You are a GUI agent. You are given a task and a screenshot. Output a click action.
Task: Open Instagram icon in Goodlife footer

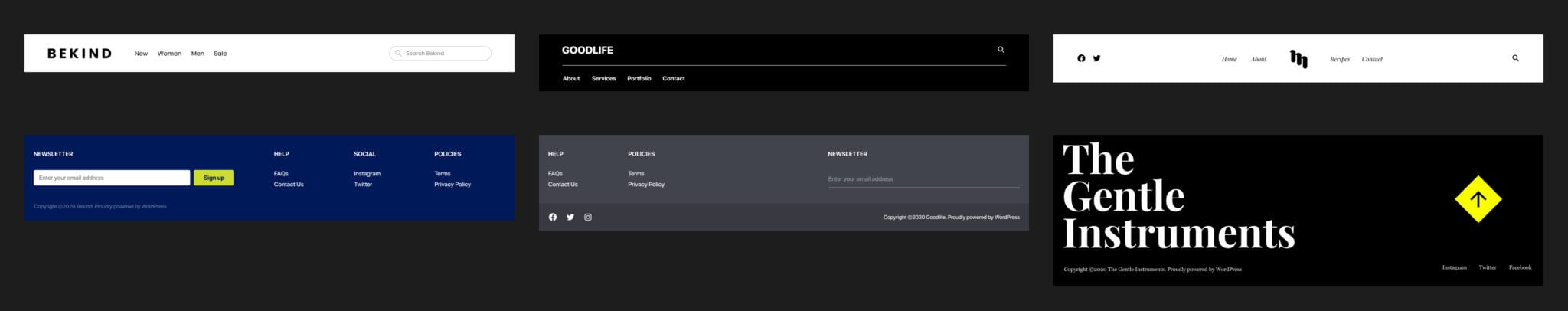click(588, 218)
